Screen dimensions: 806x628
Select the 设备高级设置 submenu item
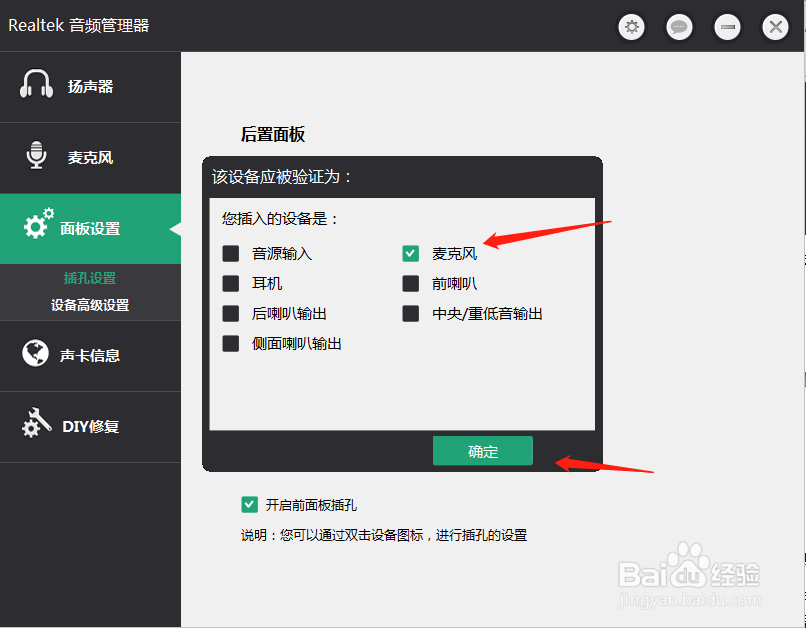coord(90,305)
